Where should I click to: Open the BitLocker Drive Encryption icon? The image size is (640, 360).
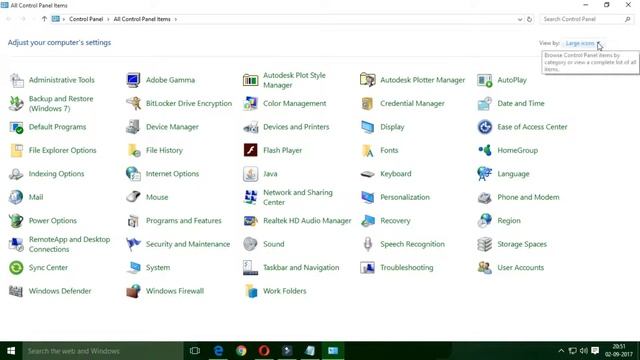(133, 104)
